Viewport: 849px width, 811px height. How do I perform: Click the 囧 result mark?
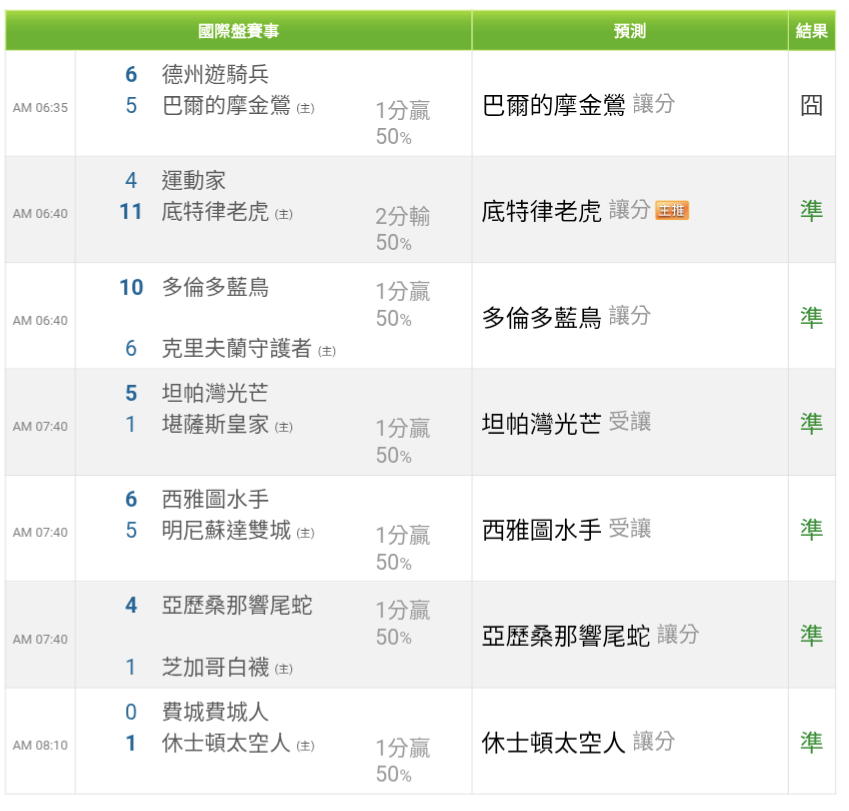[x=812, y=105]
